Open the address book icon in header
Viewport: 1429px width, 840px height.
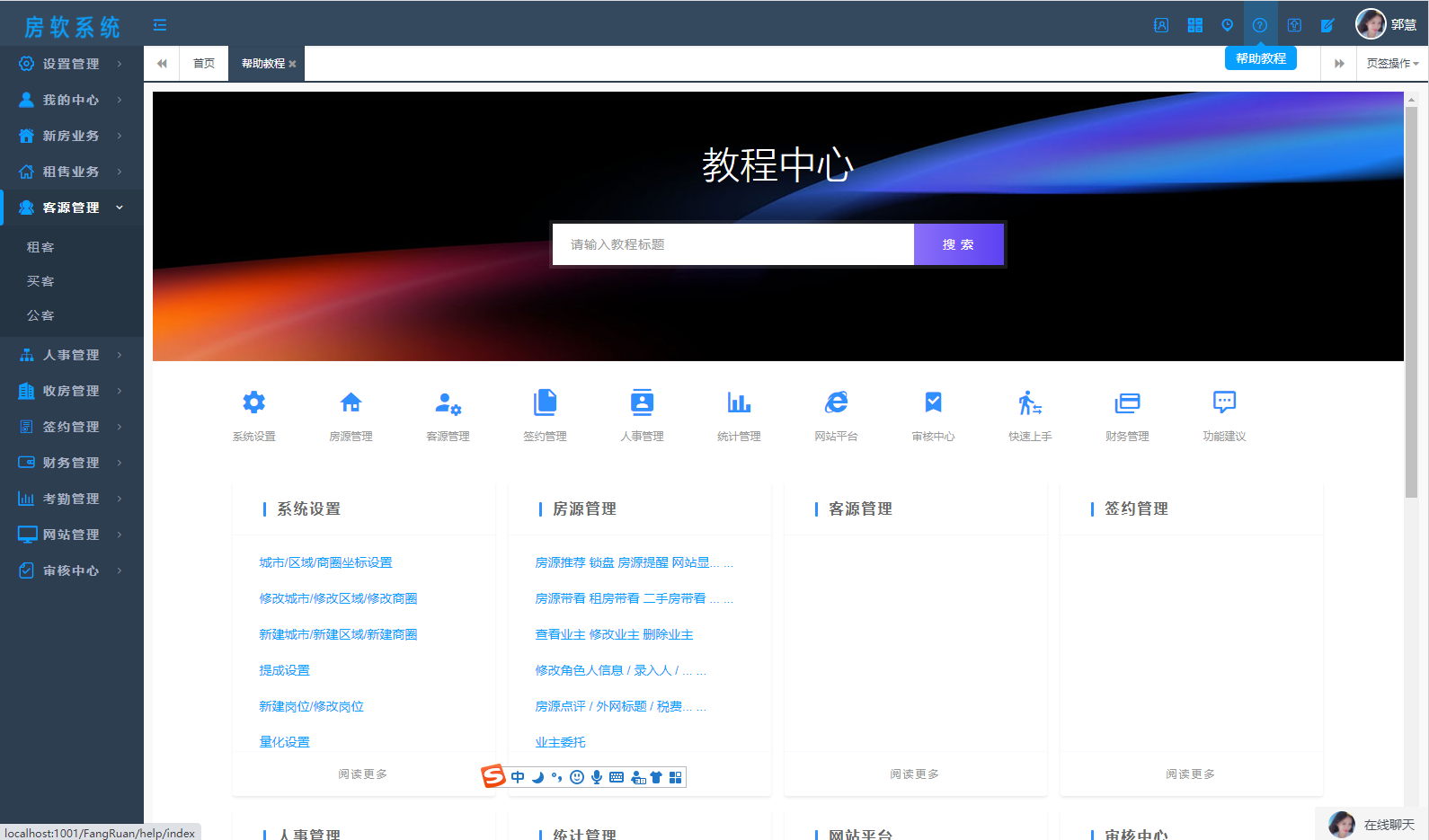click(1161, 25)
